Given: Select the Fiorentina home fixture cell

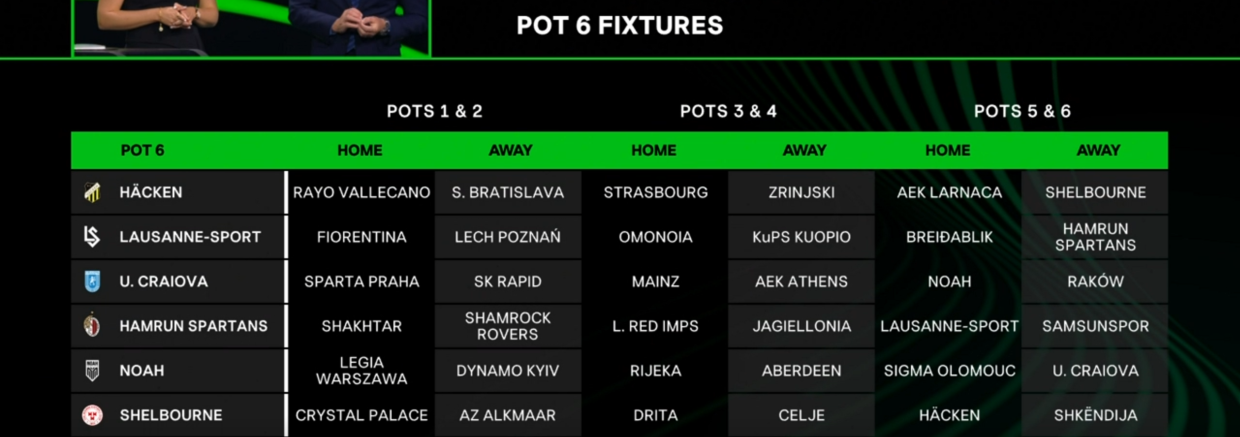Looking at the screenshot, I should pos(361,237).
